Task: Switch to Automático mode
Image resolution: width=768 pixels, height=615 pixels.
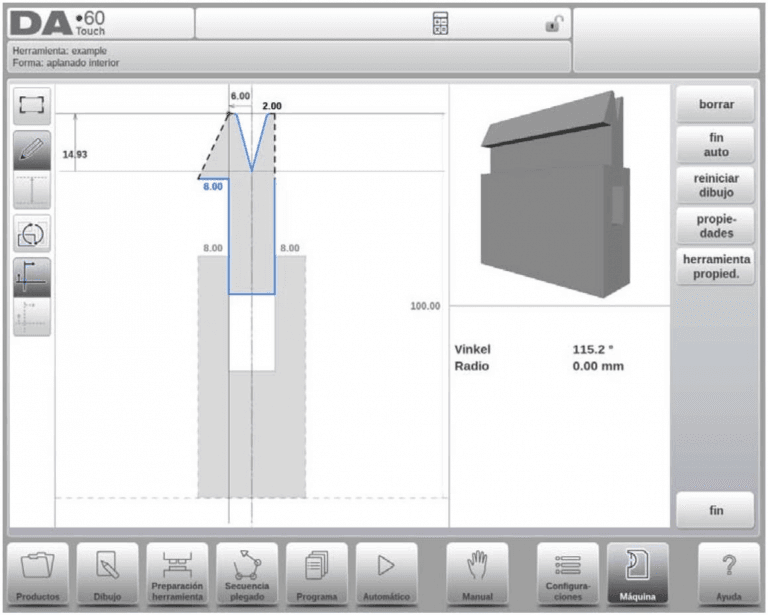Action: 386,574
